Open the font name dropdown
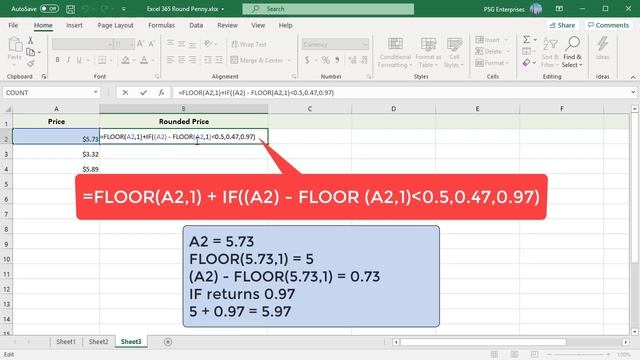 pos(110,44)
